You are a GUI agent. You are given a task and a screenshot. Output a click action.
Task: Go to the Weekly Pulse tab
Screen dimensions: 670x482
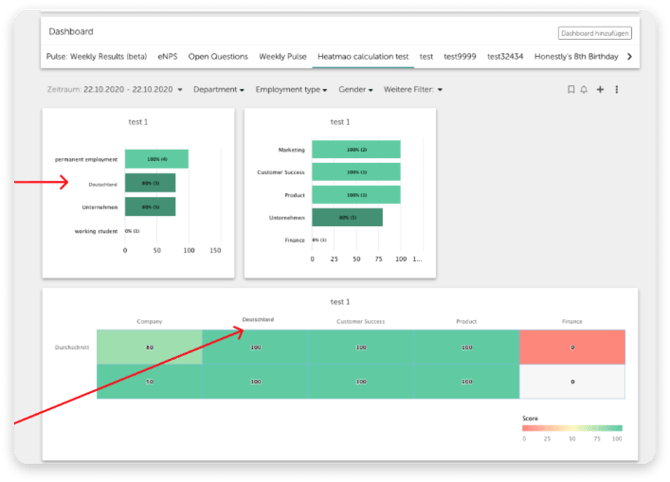282,57
